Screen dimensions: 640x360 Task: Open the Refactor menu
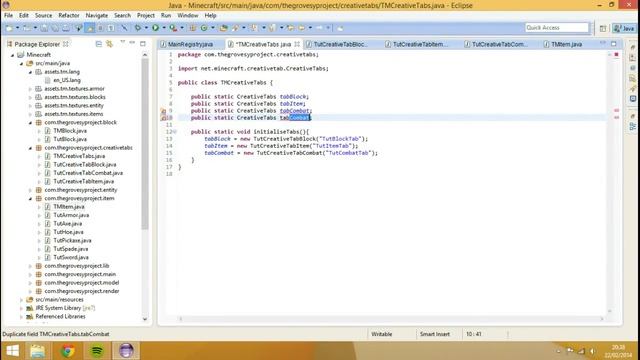point(69,16)
